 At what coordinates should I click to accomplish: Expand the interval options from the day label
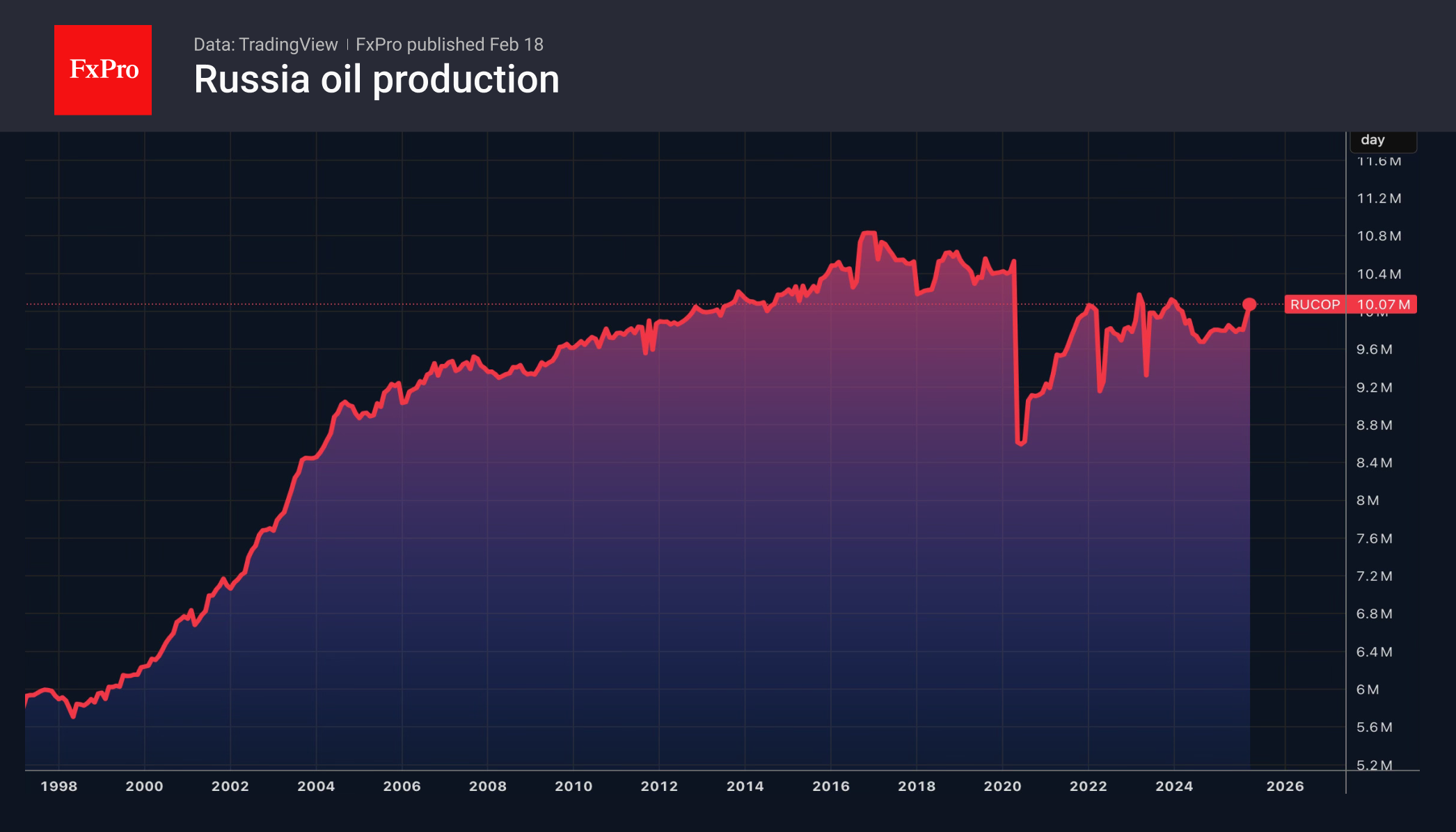[1383, 140]
